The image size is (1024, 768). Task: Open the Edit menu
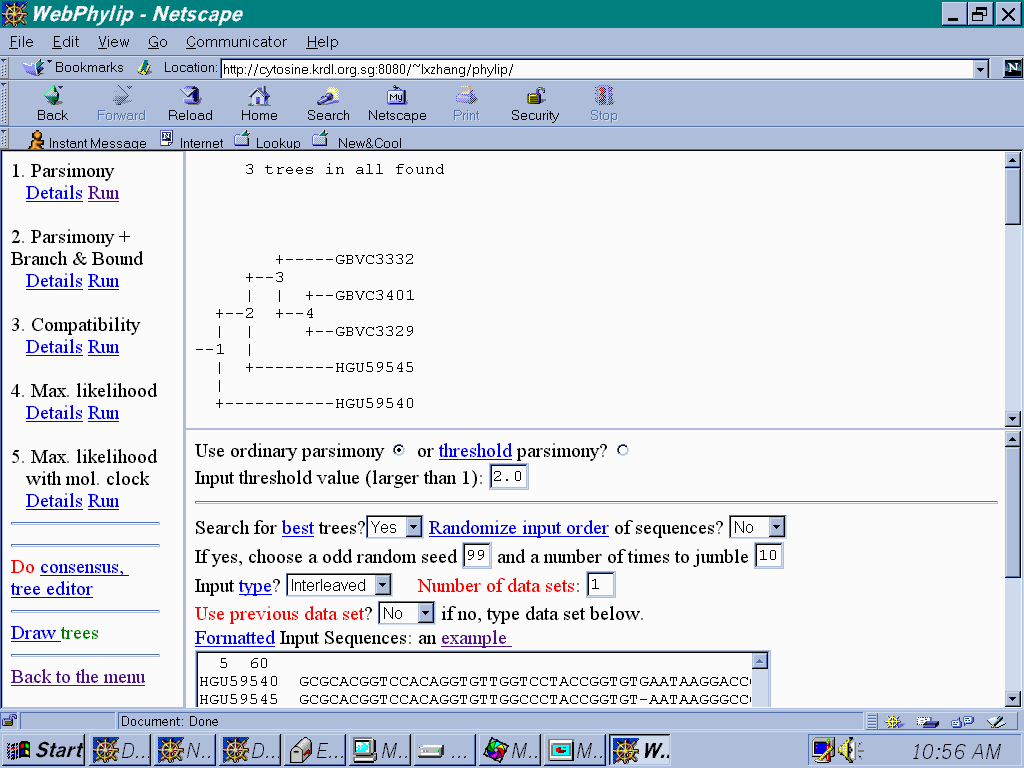point(65,42)
